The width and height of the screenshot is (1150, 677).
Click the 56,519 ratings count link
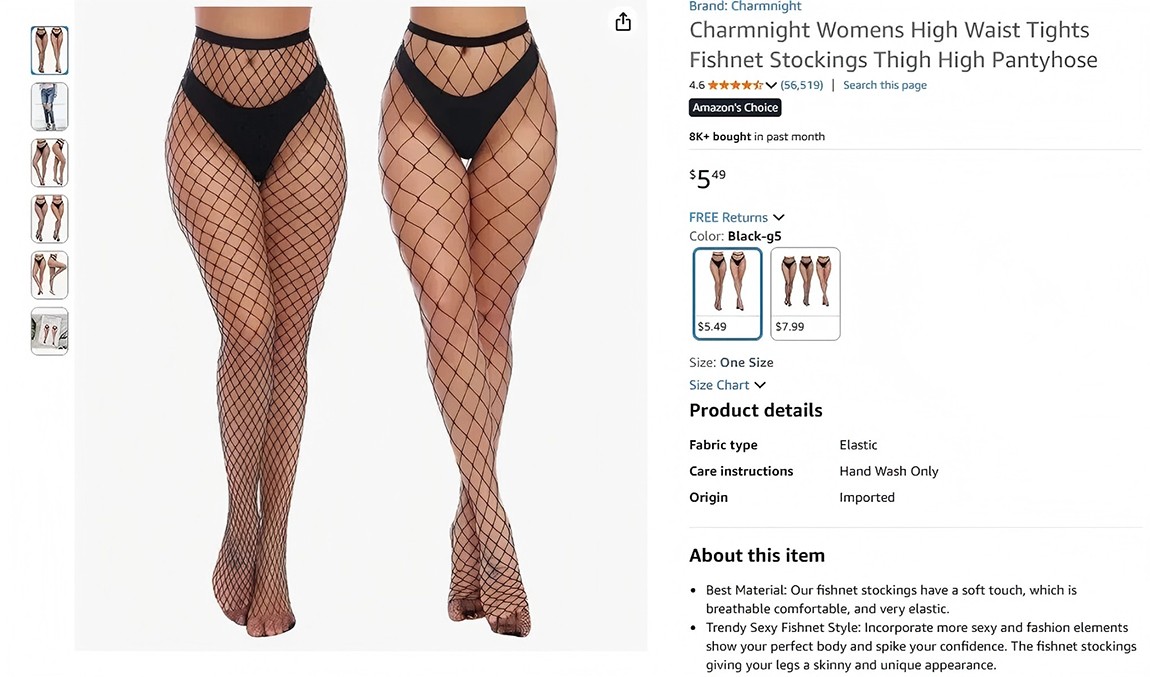click(801, 85)
